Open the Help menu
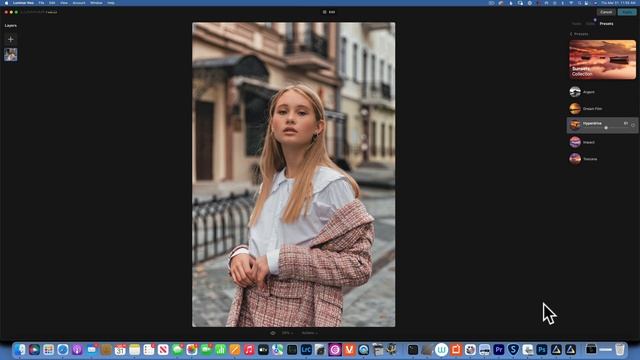The image size is (640, 360). pos(111,3)
